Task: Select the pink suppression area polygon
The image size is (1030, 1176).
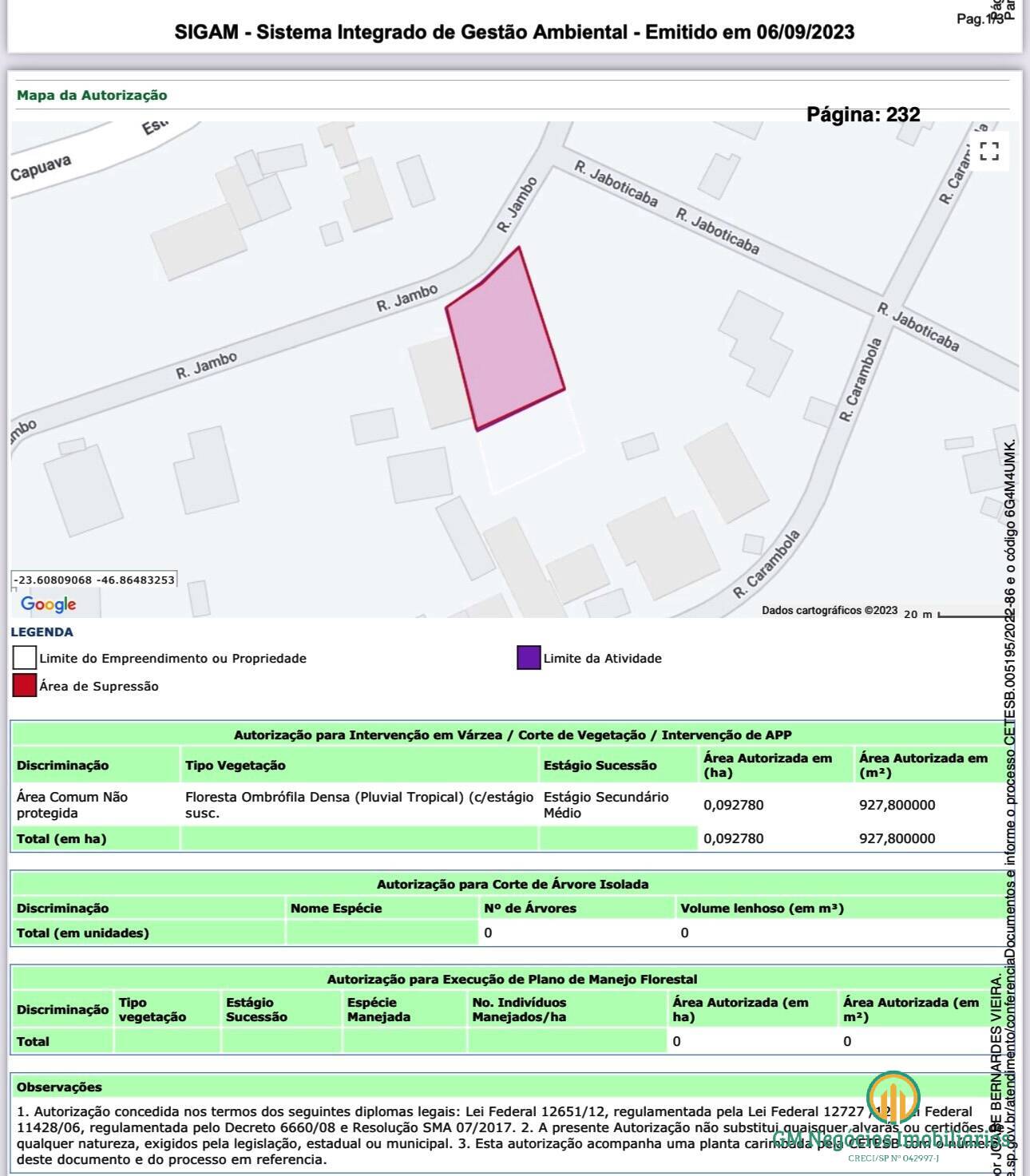Action: click(506, 339)
